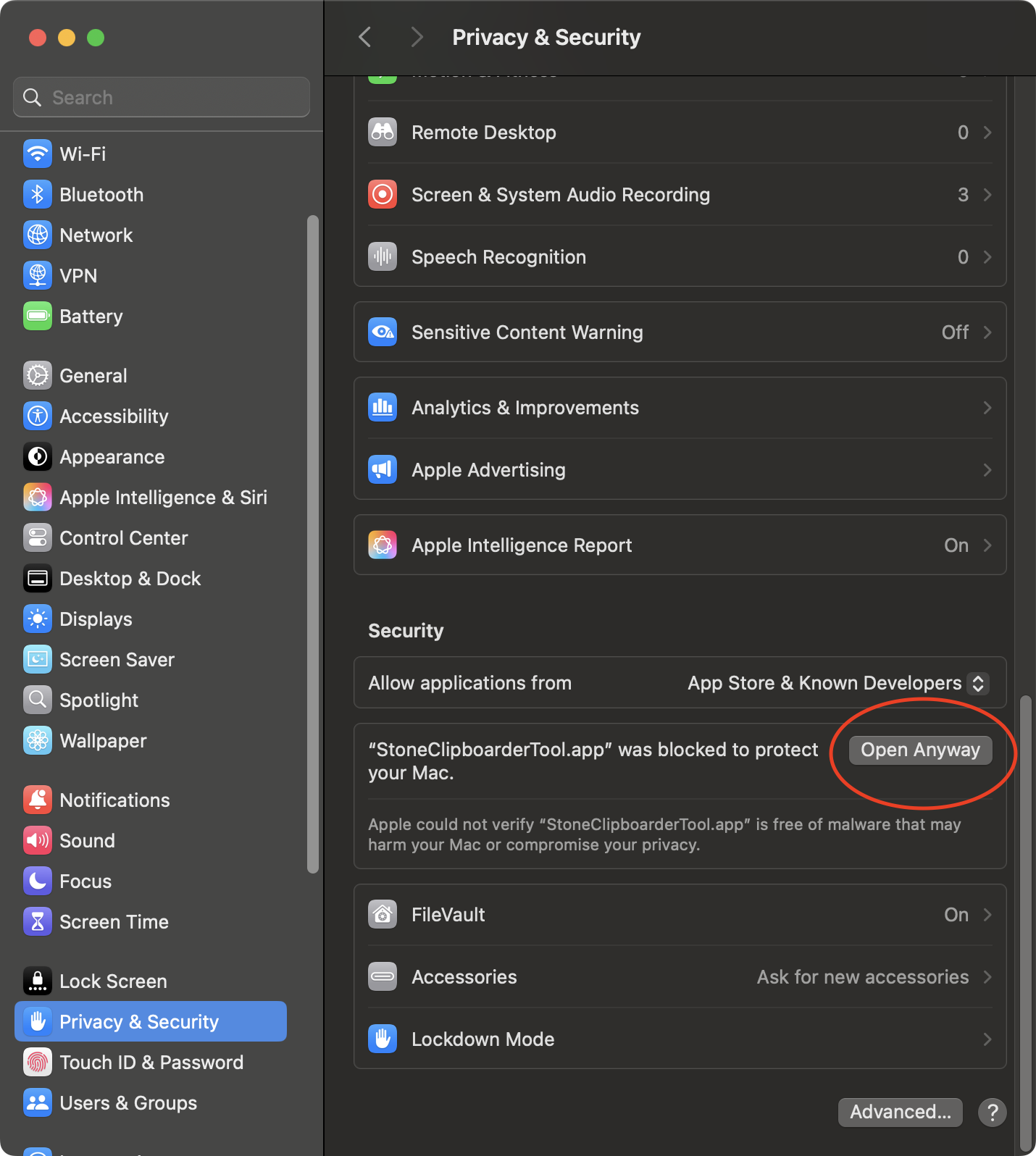The width and height of the screenshot is (1036, 1156).
Task: Open the Accessibility icon
Action: pyautogui.click(x=38, y=416)
